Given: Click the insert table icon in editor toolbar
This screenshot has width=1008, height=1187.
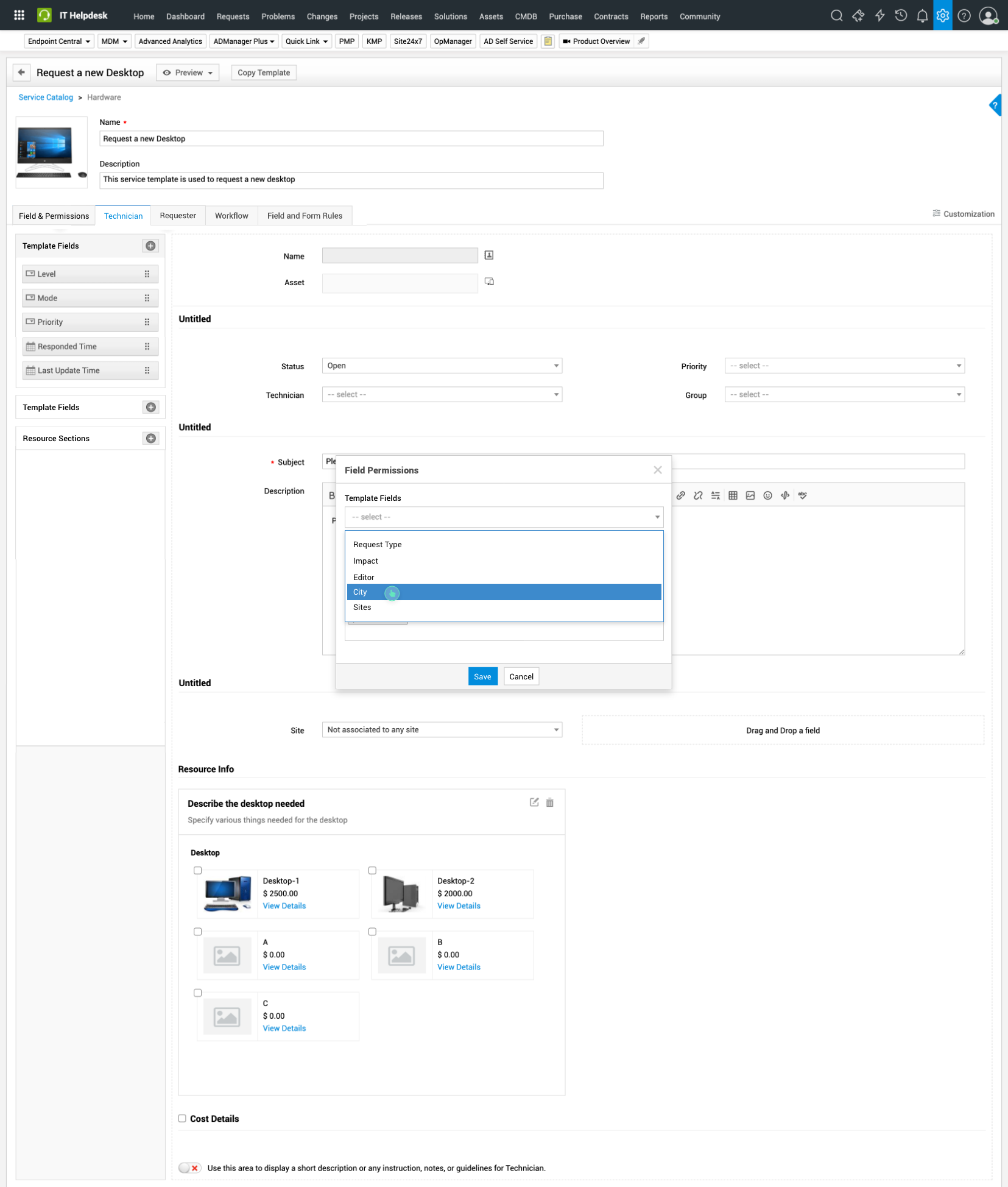Looking at the screenshot, I should (733, 495).
